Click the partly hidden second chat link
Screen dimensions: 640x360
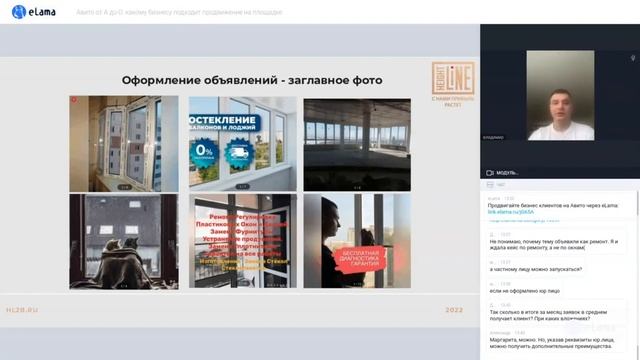pyautogui.click(x=524, y=220)
